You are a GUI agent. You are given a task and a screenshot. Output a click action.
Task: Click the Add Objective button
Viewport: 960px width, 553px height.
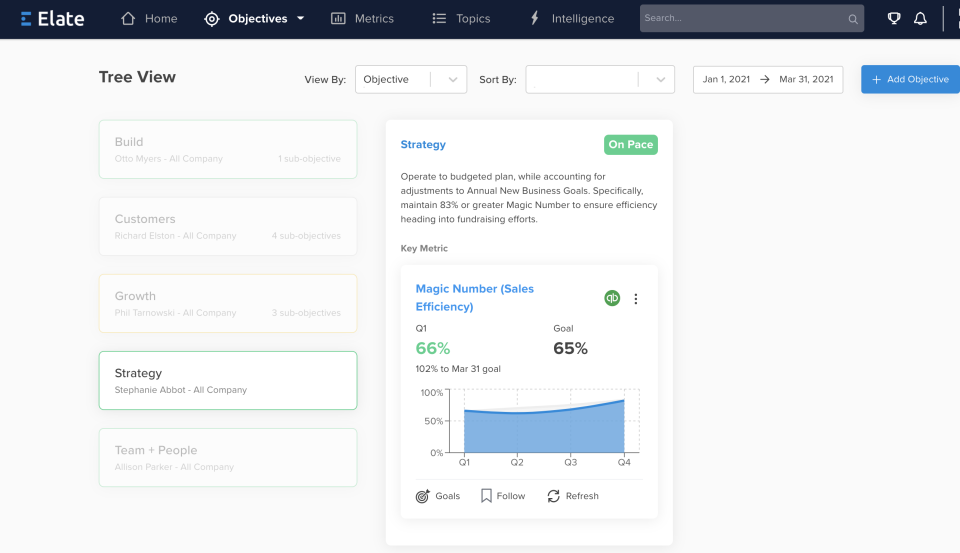tap(910, 79)
